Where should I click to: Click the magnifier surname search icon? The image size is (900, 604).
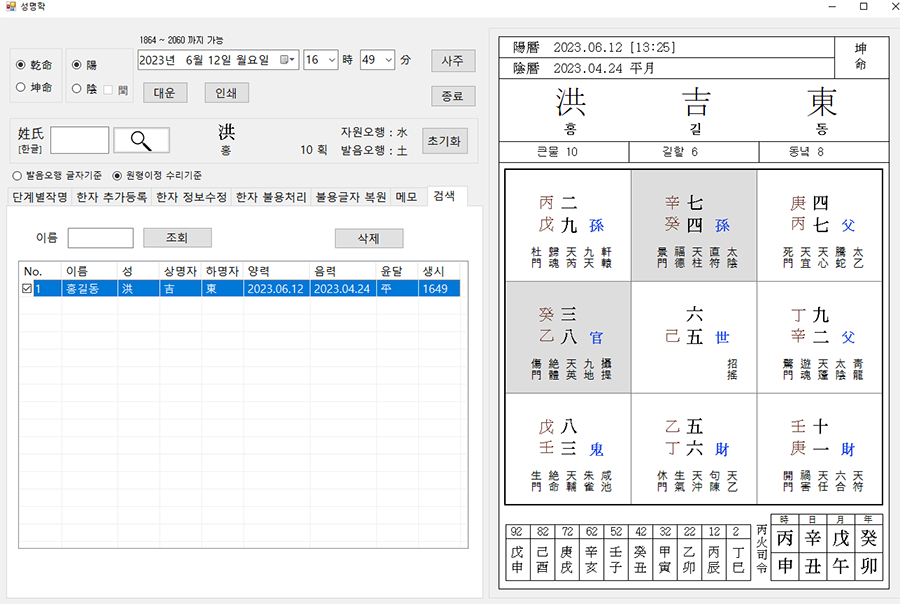(x=141, y=141)
